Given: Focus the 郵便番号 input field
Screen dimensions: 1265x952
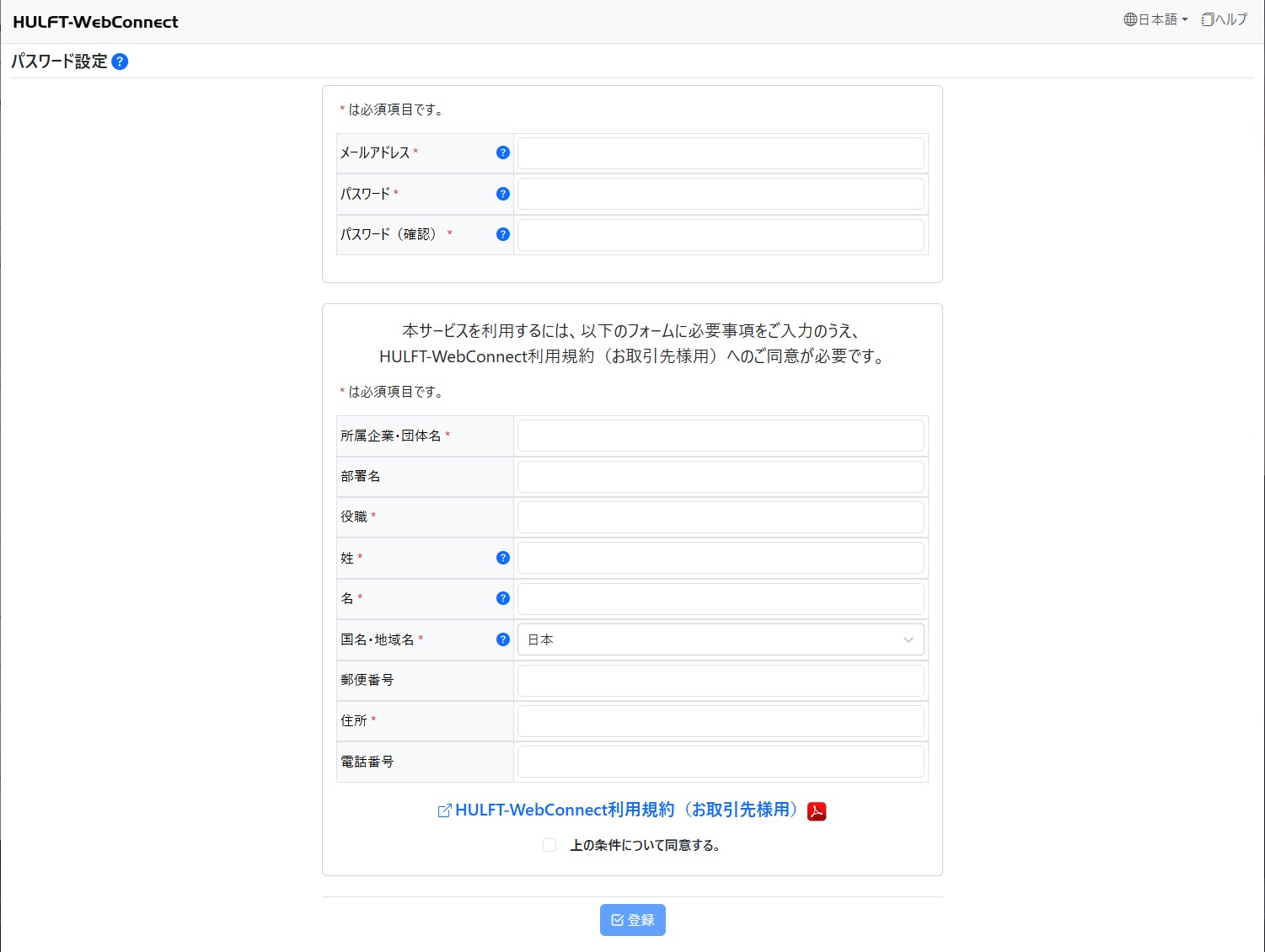Looking at the screenshot, I should pyautogui.click(x=721, y=680).
